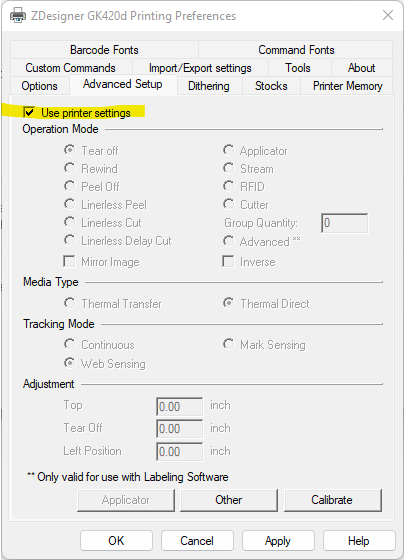Confirm the dialog with OK

coord(116,541)
